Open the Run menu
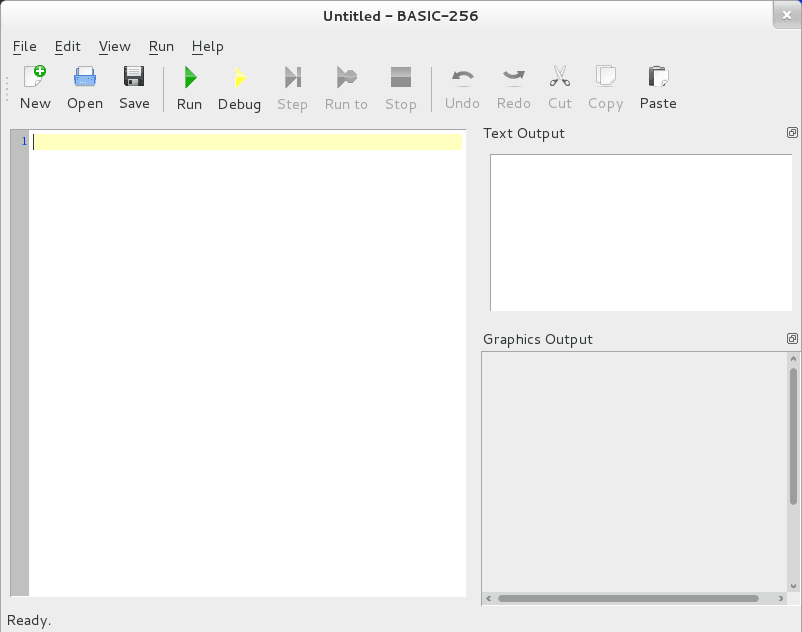802x632 pixels. [161, 47]
